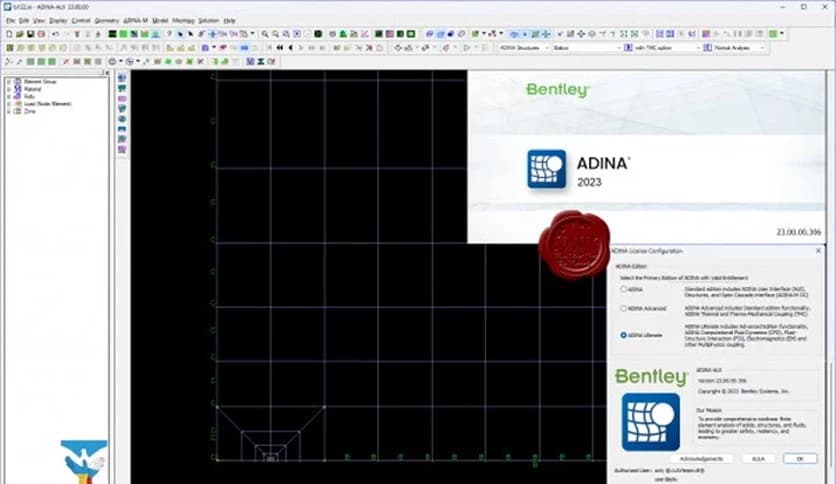
Task: Open the Normal Analysis dropdown
Action: pos(739,48)
